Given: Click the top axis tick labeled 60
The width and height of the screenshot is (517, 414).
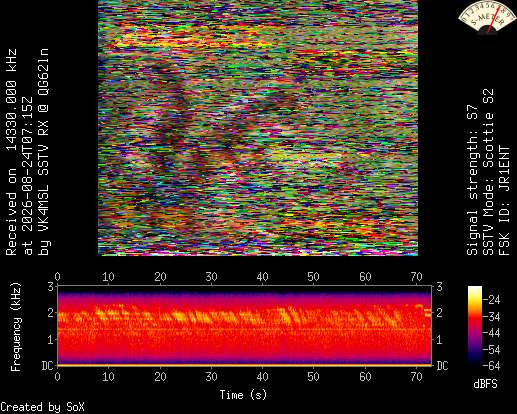Looking at the screenshot, I should (365, 277).
